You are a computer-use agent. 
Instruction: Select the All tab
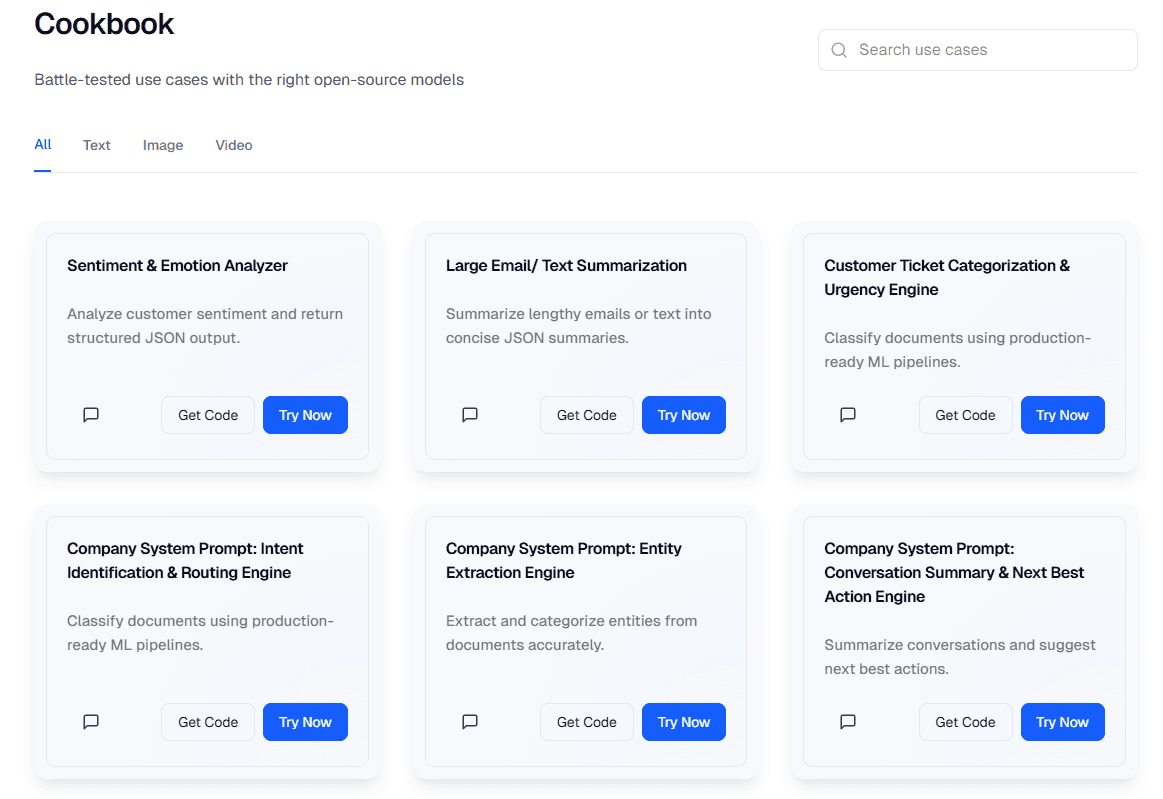[x=43, y=145]
